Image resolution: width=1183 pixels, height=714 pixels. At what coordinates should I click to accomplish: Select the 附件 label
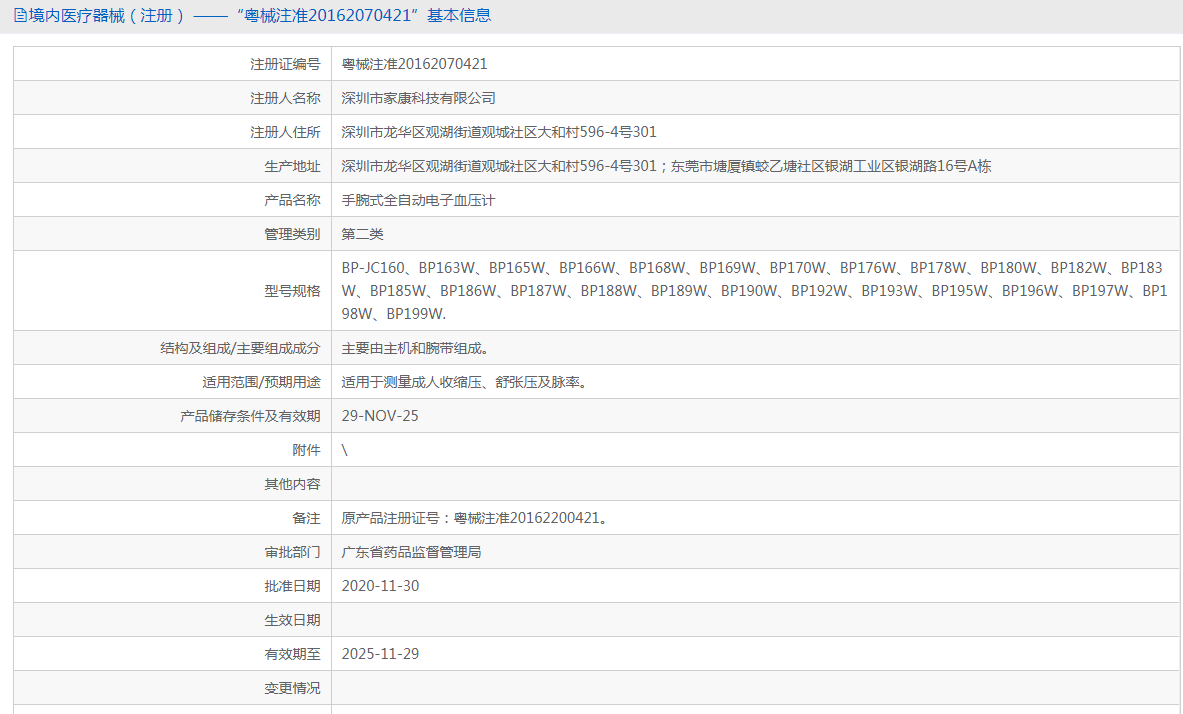tap(306, 450)
